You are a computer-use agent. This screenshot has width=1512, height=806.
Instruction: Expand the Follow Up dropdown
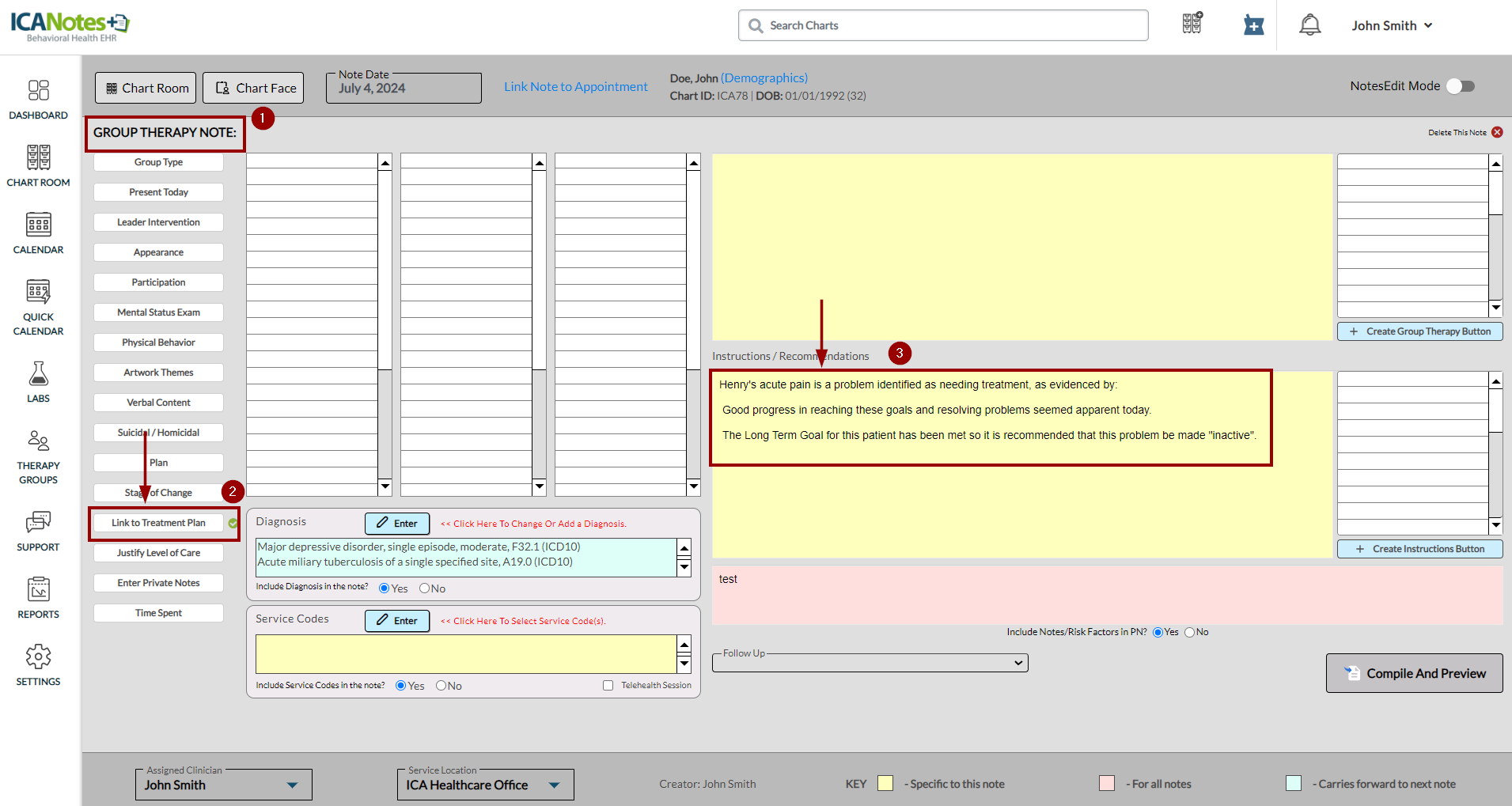870,663
